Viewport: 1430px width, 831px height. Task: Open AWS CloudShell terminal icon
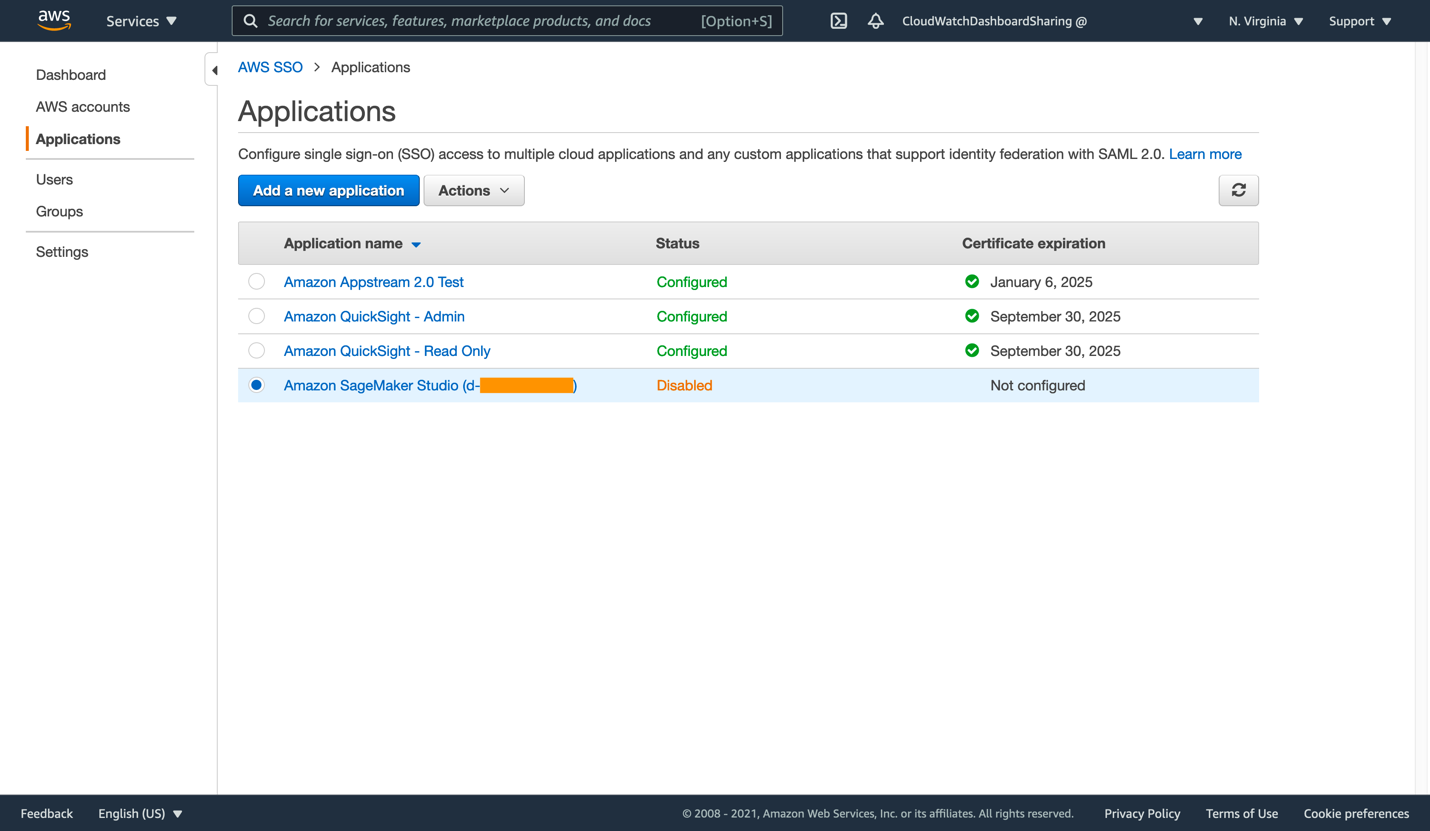[x=838, y=20]
